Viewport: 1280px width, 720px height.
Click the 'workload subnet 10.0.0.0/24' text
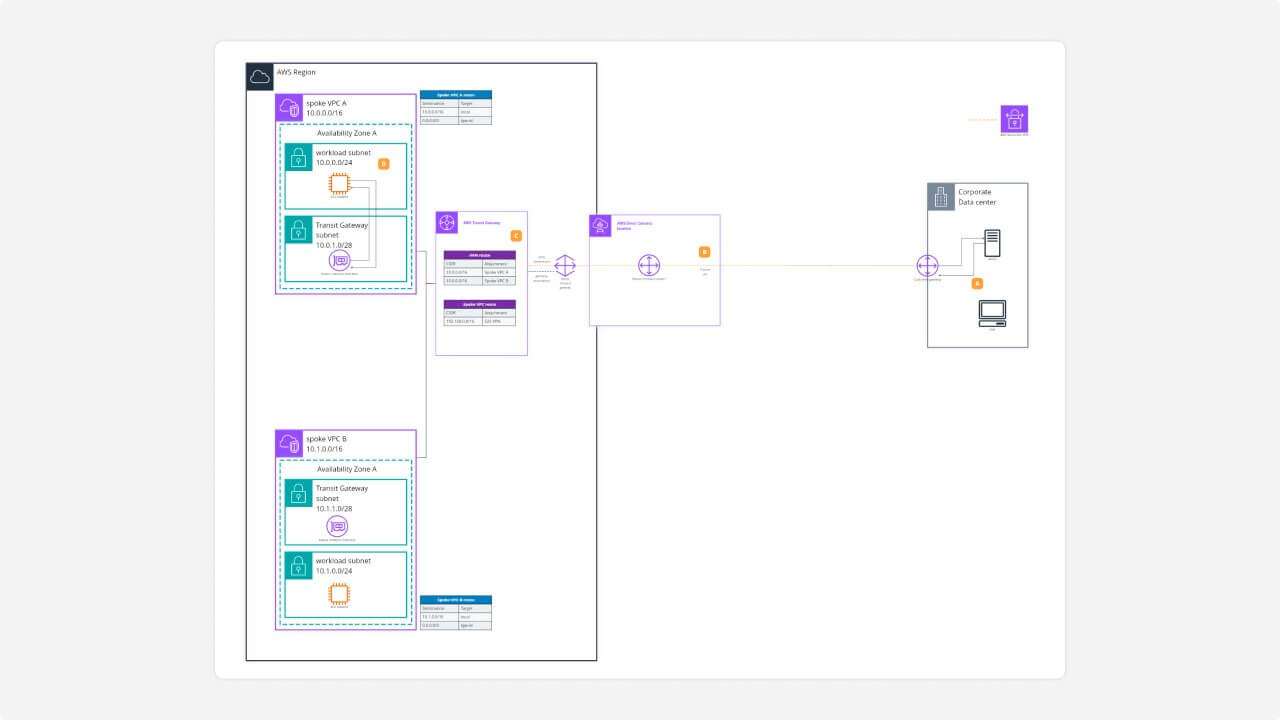[343, 157]
